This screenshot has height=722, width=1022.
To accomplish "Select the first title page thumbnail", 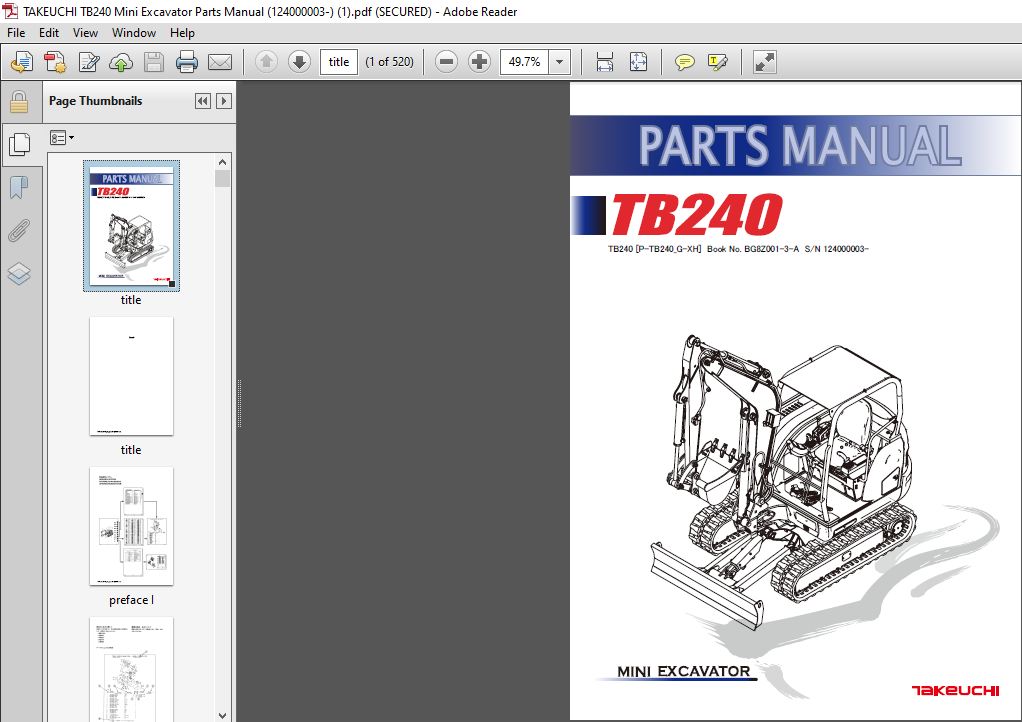I will pos(132,225).
